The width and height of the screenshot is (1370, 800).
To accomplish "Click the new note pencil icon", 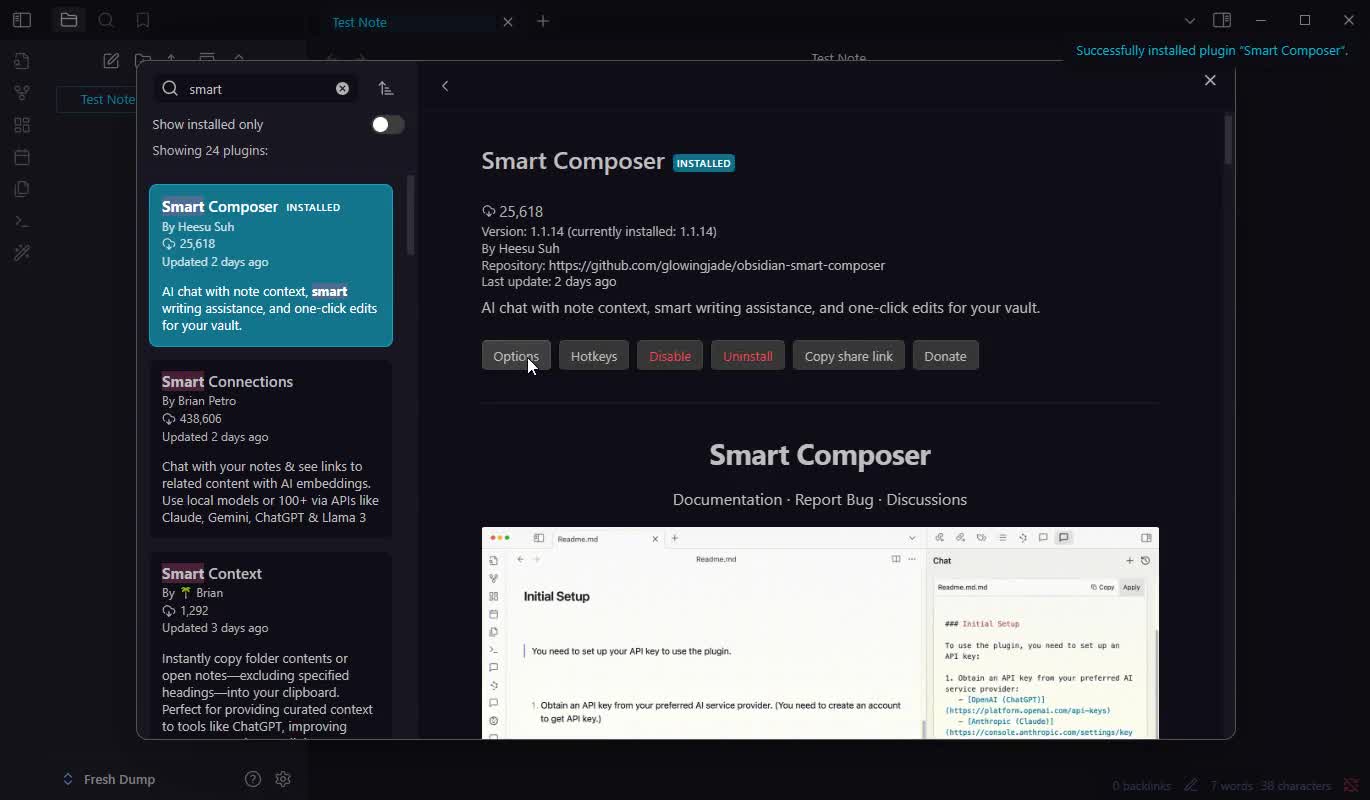I will coord(111,60).
